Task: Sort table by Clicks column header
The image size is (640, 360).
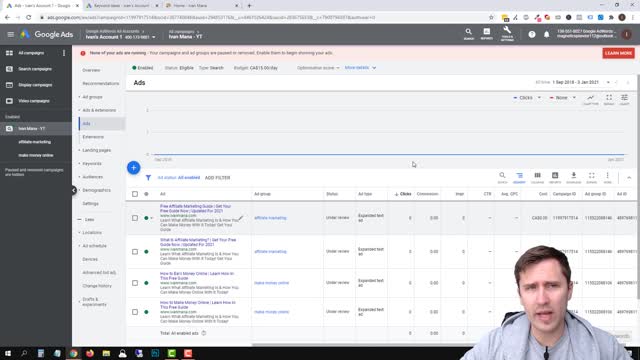Action: (x=403, y=194)
